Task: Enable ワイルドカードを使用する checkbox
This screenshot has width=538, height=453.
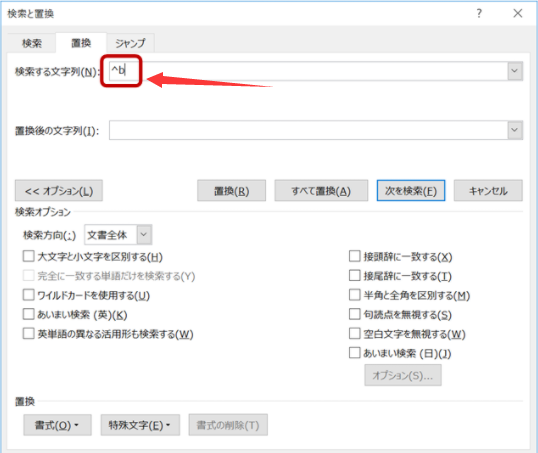Action: pyautogui.click(x=28, y=295)
